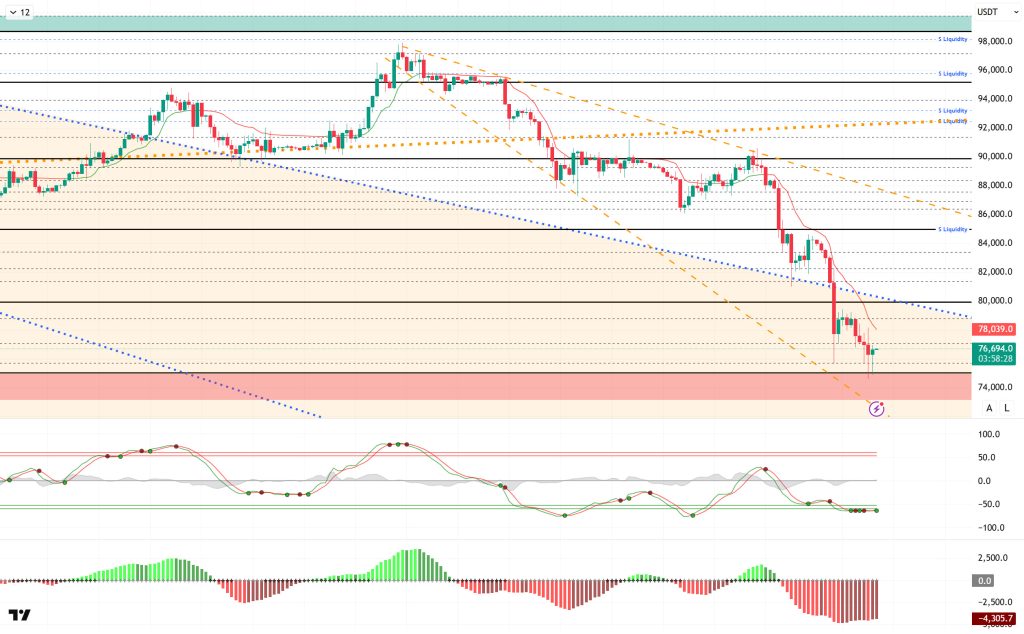Screen dimensions: 1024x634
Task: Open the USDT currency dropdown
Action: click(994, 12)
